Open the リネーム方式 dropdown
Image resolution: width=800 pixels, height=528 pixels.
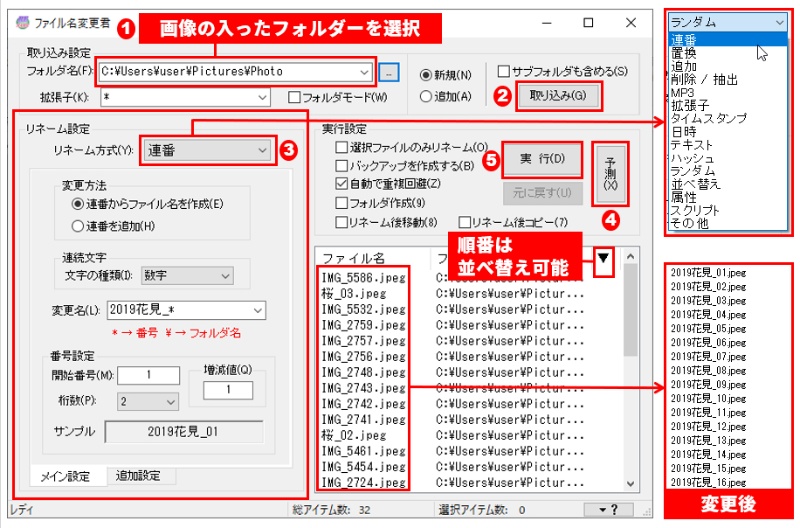click(x=206, y=150)
